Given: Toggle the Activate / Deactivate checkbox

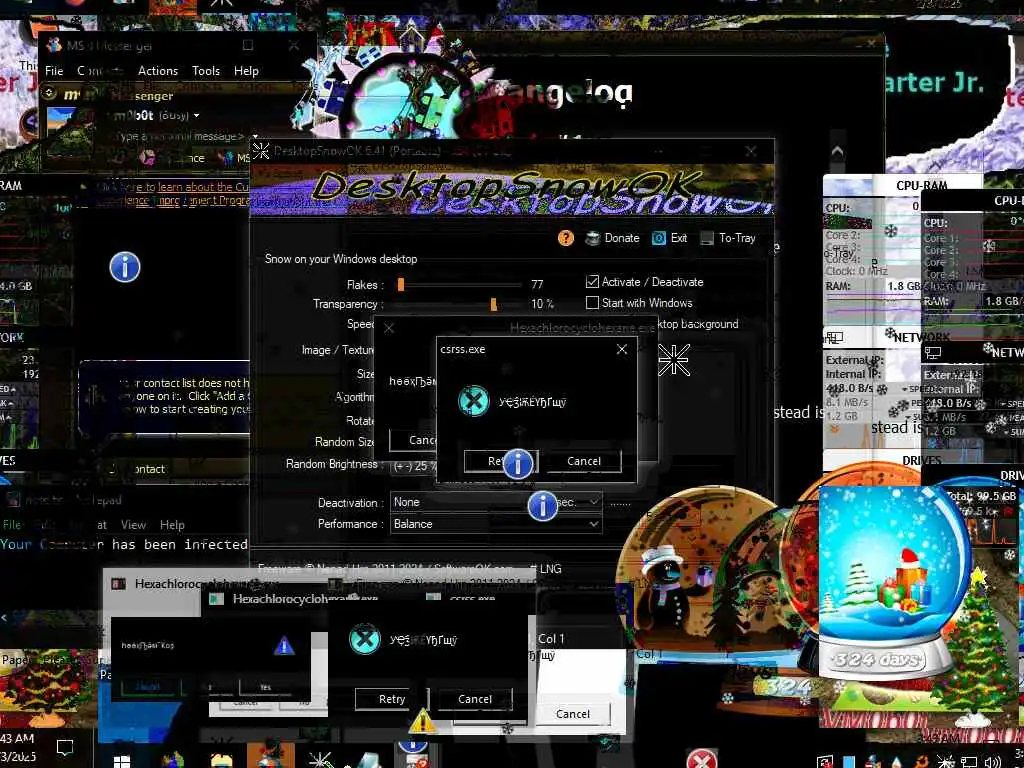Looking at the screenshot, I should 592,282.
